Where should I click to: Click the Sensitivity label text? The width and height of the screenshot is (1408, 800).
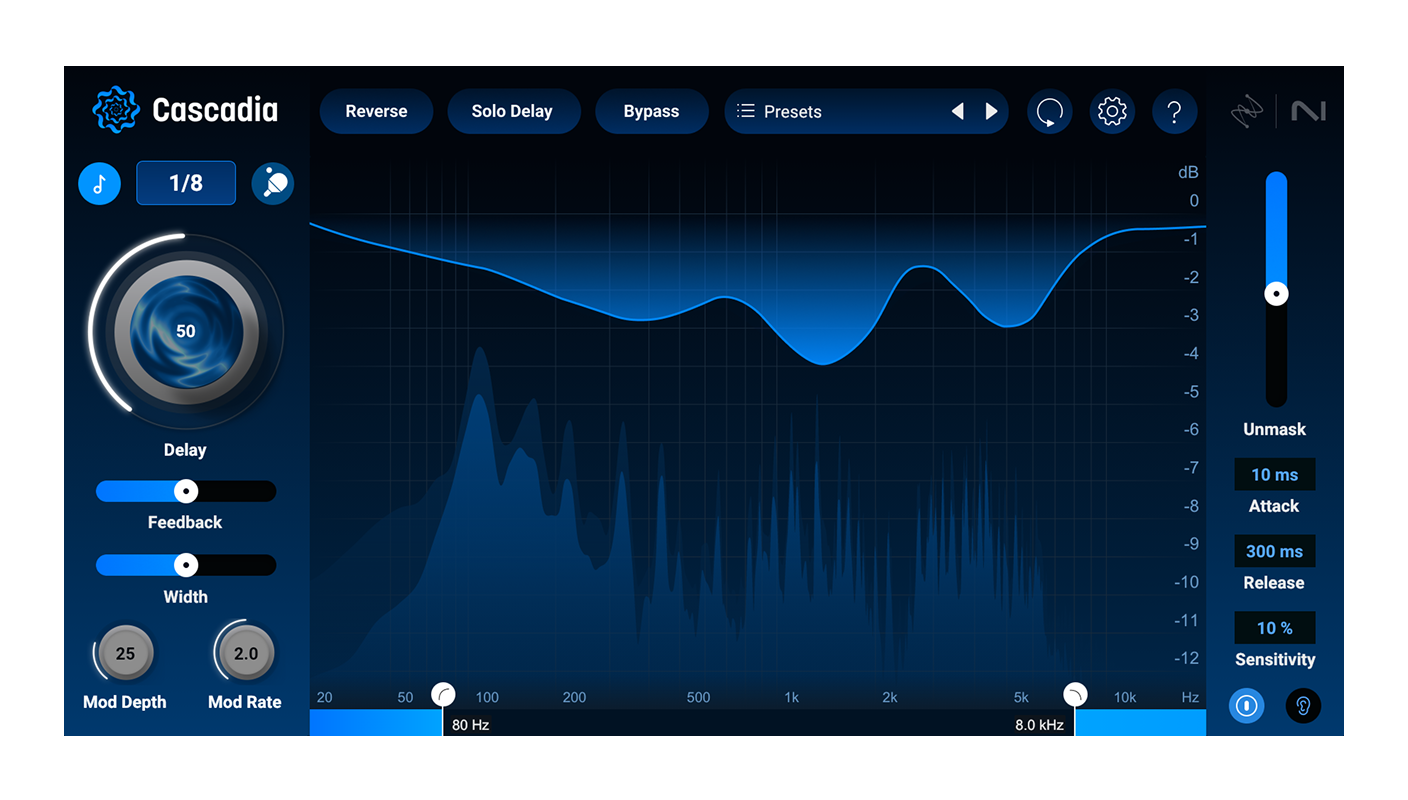[x=1275, y=660]
